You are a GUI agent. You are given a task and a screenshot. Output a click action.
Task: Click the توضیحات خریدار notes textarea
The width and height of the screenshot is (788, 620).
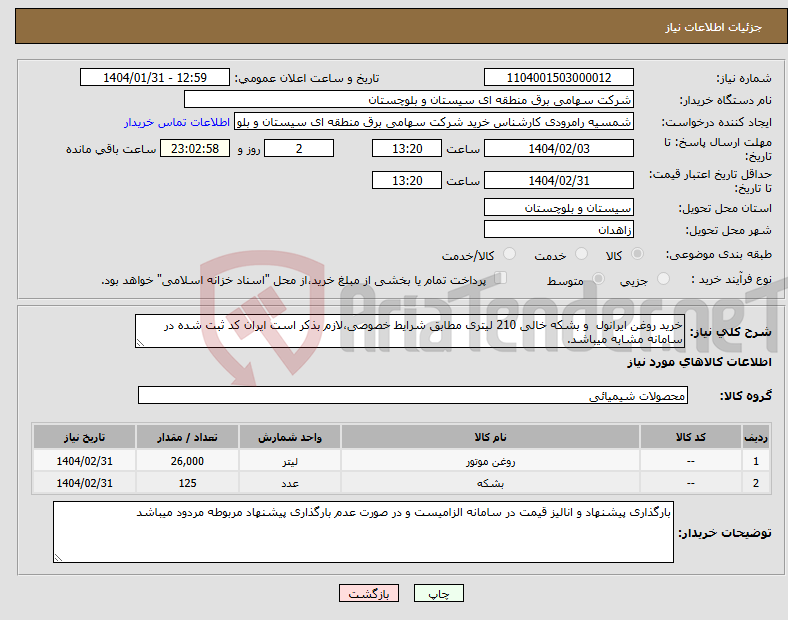(x=363, y=532)
